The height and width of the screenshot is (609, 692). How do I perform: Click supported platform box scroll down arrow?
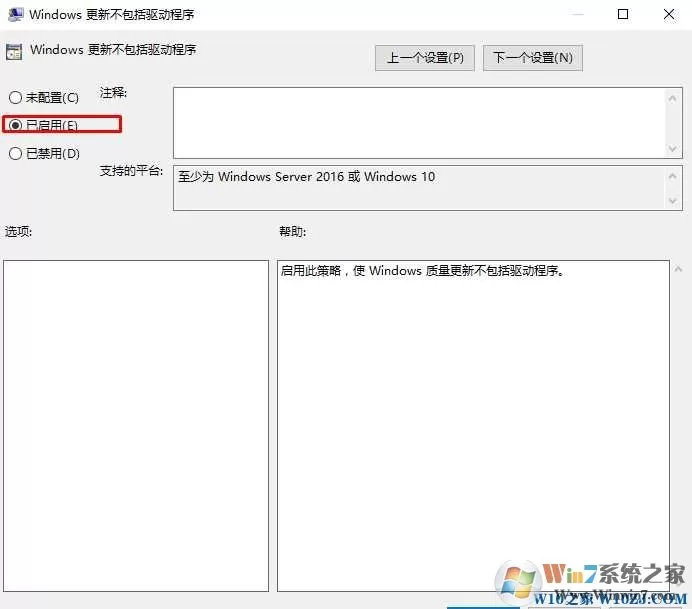[x=672, y=201]
